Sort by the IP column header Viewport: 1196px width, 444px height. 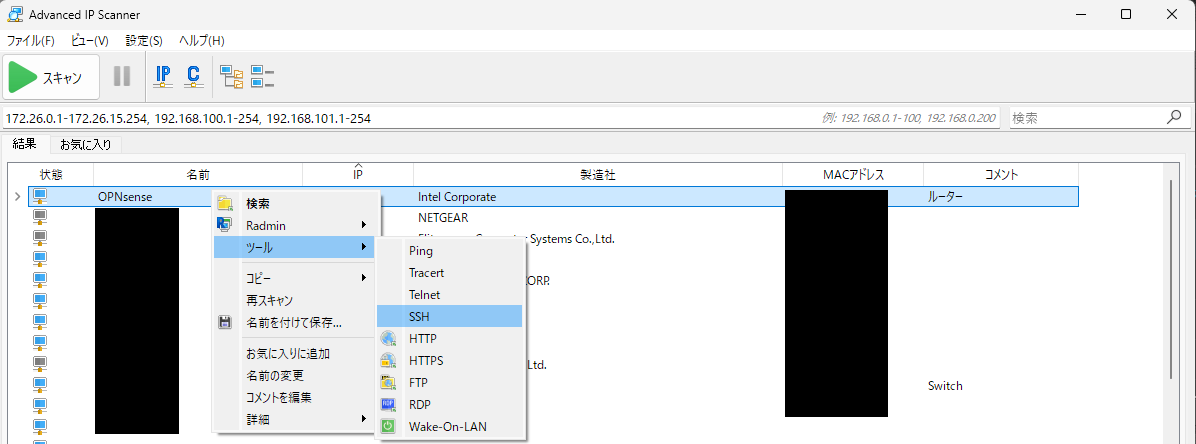[358, 175]
